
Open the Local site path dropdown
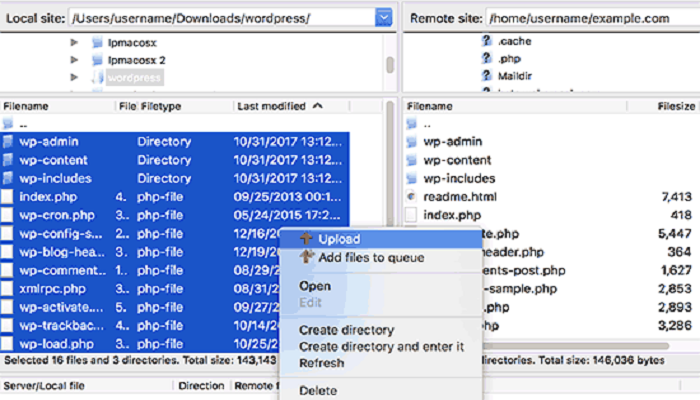click(383, 18)
